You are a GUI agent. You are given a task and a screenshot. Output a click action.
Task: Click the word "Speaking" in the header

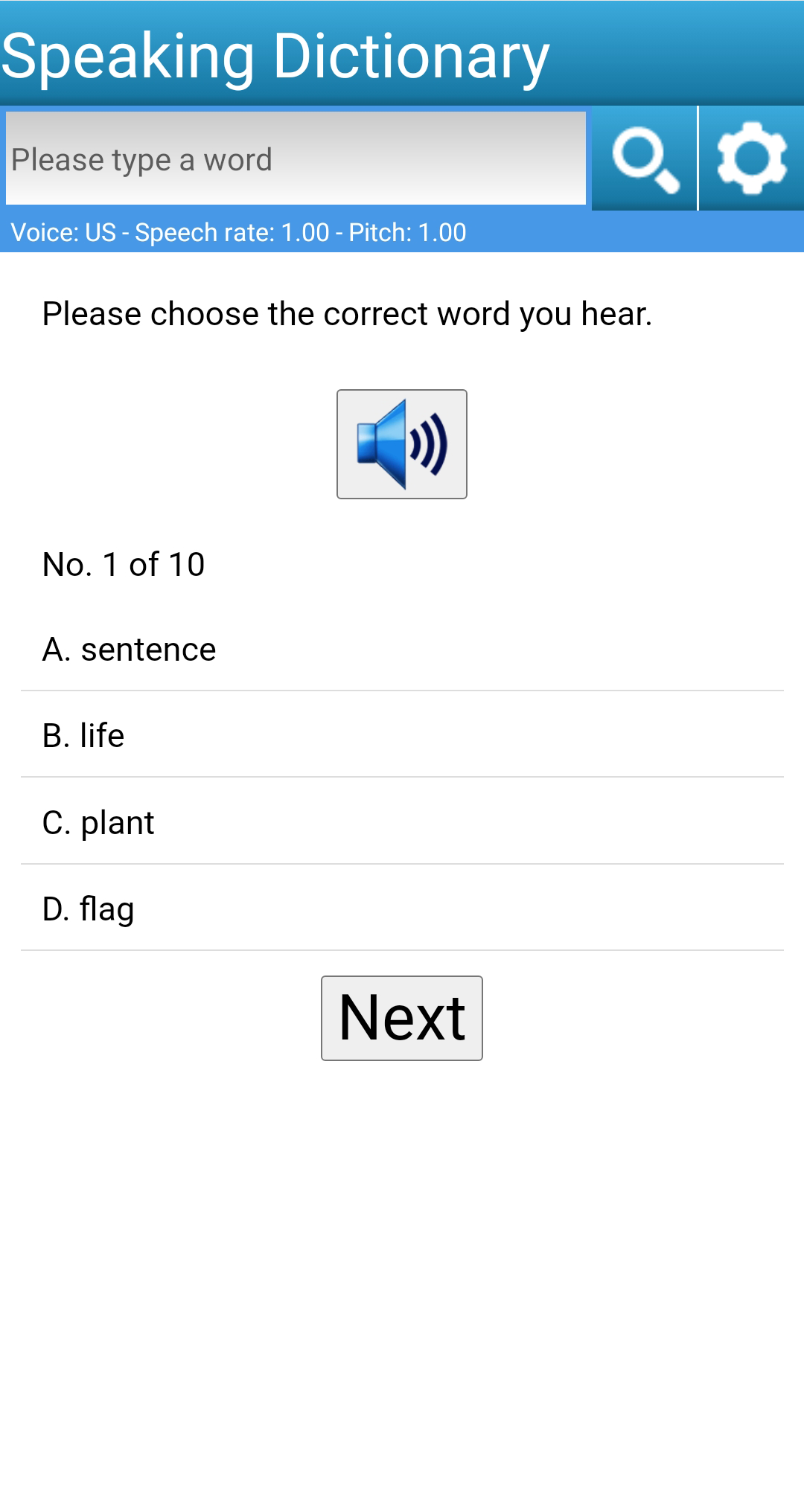pyautogui.click(x=128, y=57)
